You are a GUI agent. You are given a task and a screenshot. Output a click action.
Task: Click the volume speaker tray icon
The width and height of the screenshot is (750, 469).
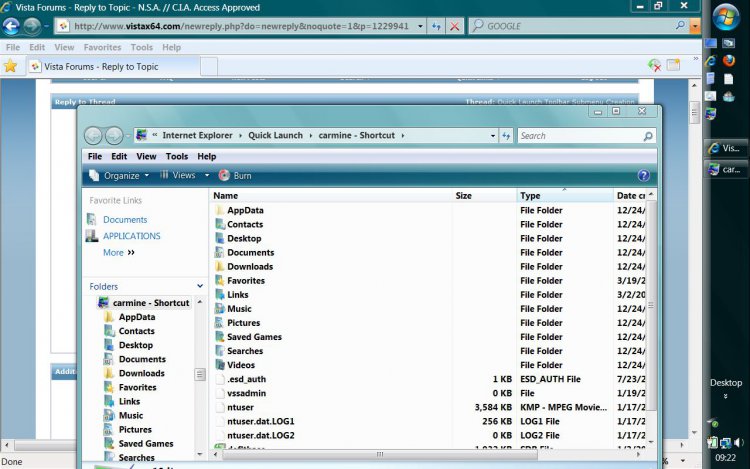(x=739, y=443)
